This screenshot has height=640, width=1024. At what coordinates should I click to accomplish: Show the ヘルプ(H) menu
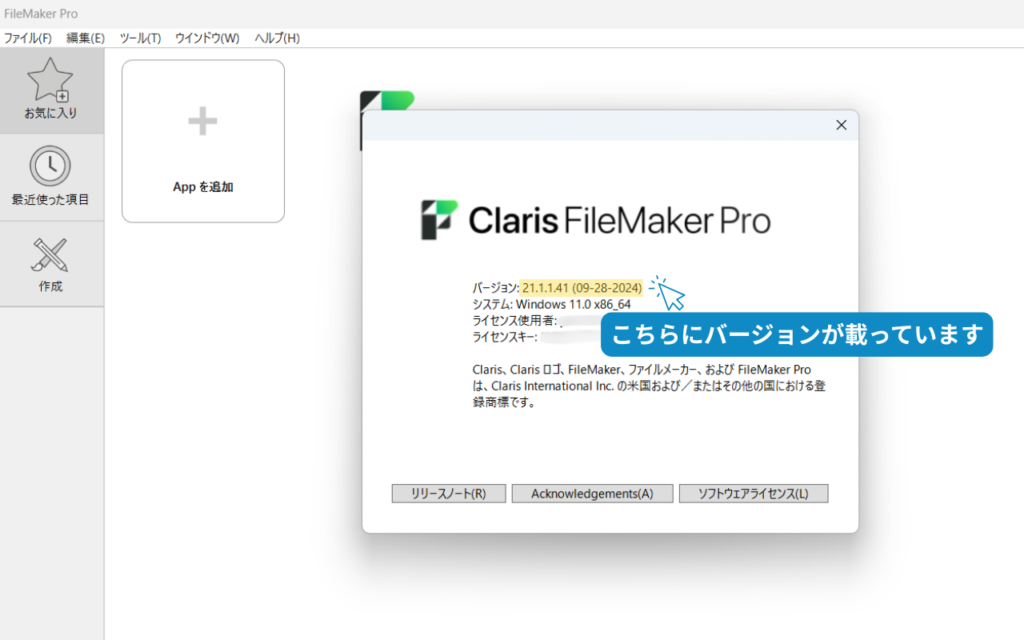(x=277, y=38)
